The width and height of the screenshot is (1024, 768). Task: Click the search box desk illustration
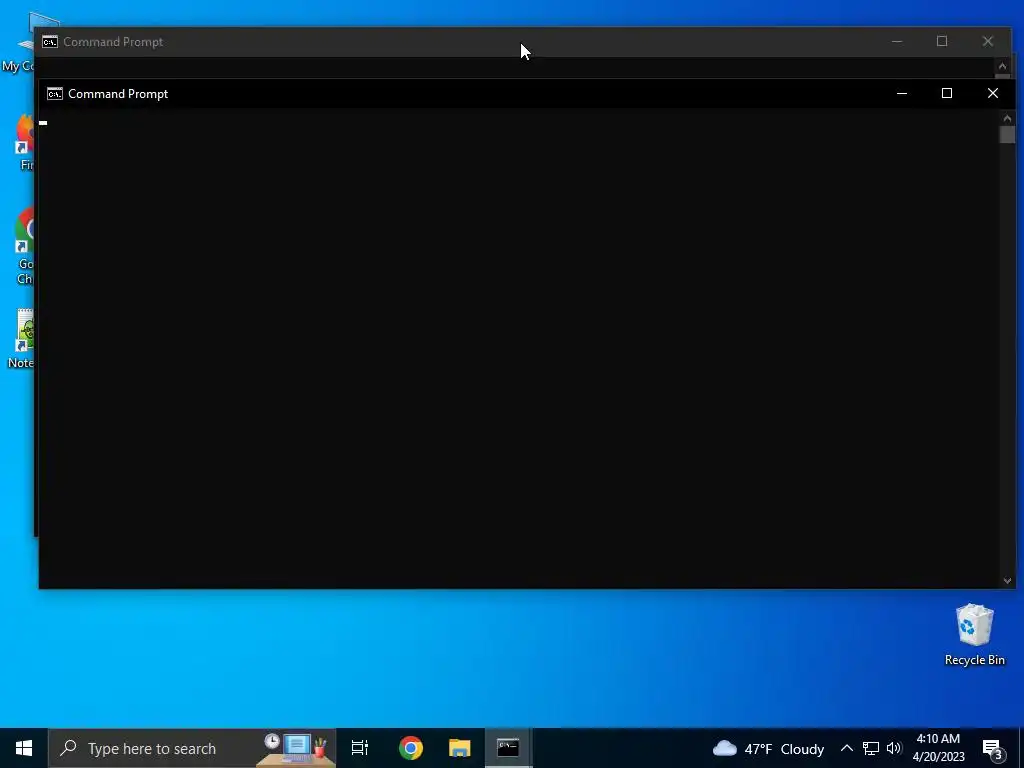coord(295,748)
